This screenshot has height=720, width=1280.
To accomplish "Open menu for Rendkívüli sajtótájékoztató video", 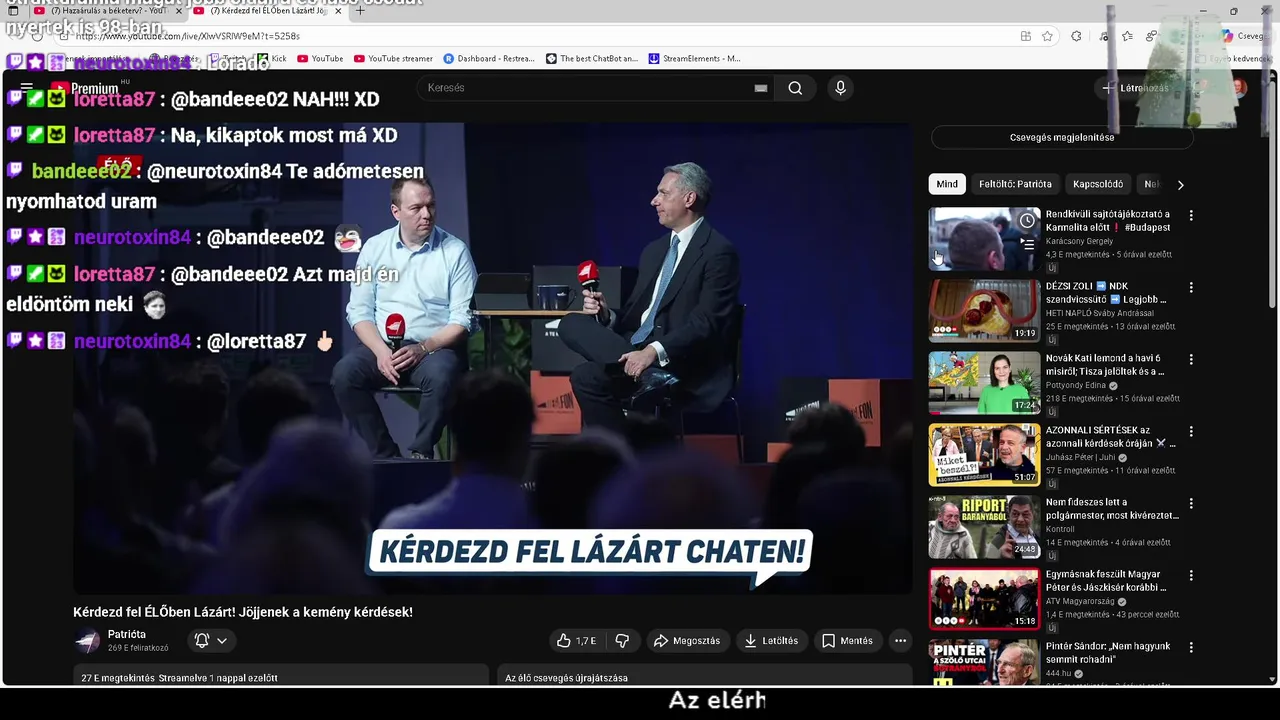I will pos(1191,215).
